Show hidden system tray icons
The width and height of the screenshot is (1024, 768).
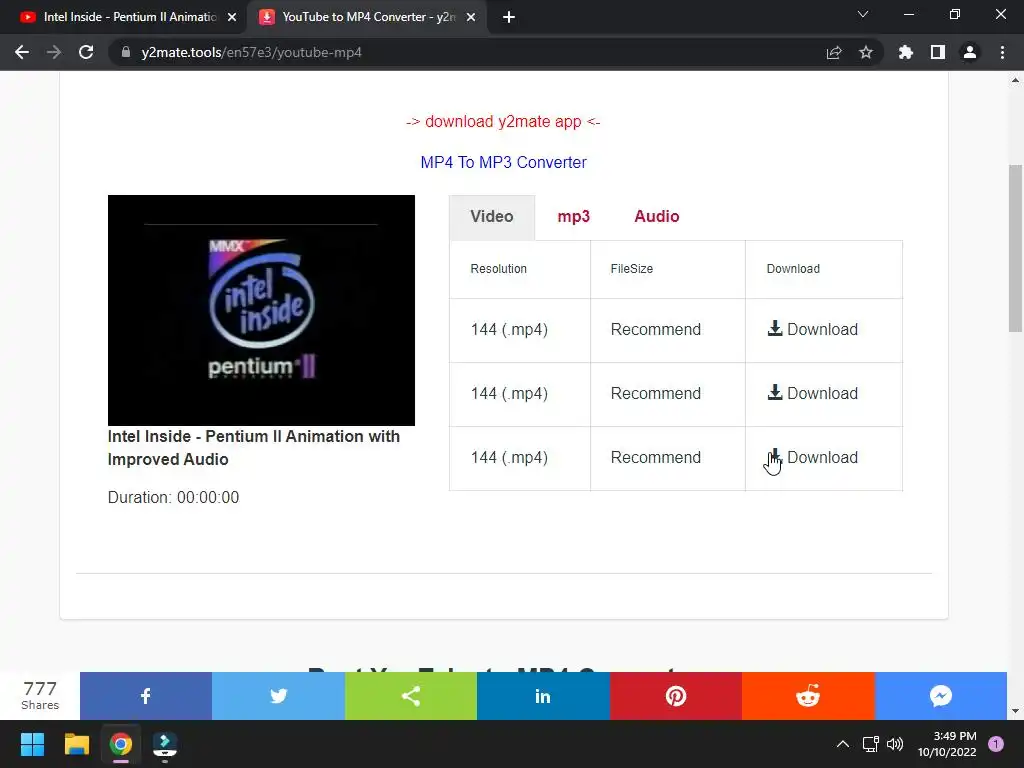pos(842,744)
